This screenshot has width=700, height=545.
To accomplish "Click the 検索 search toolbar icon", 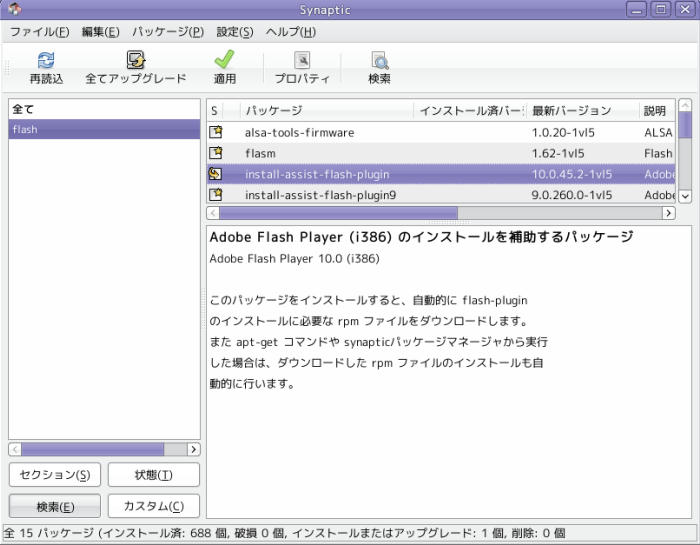I will tap(379, 61).
